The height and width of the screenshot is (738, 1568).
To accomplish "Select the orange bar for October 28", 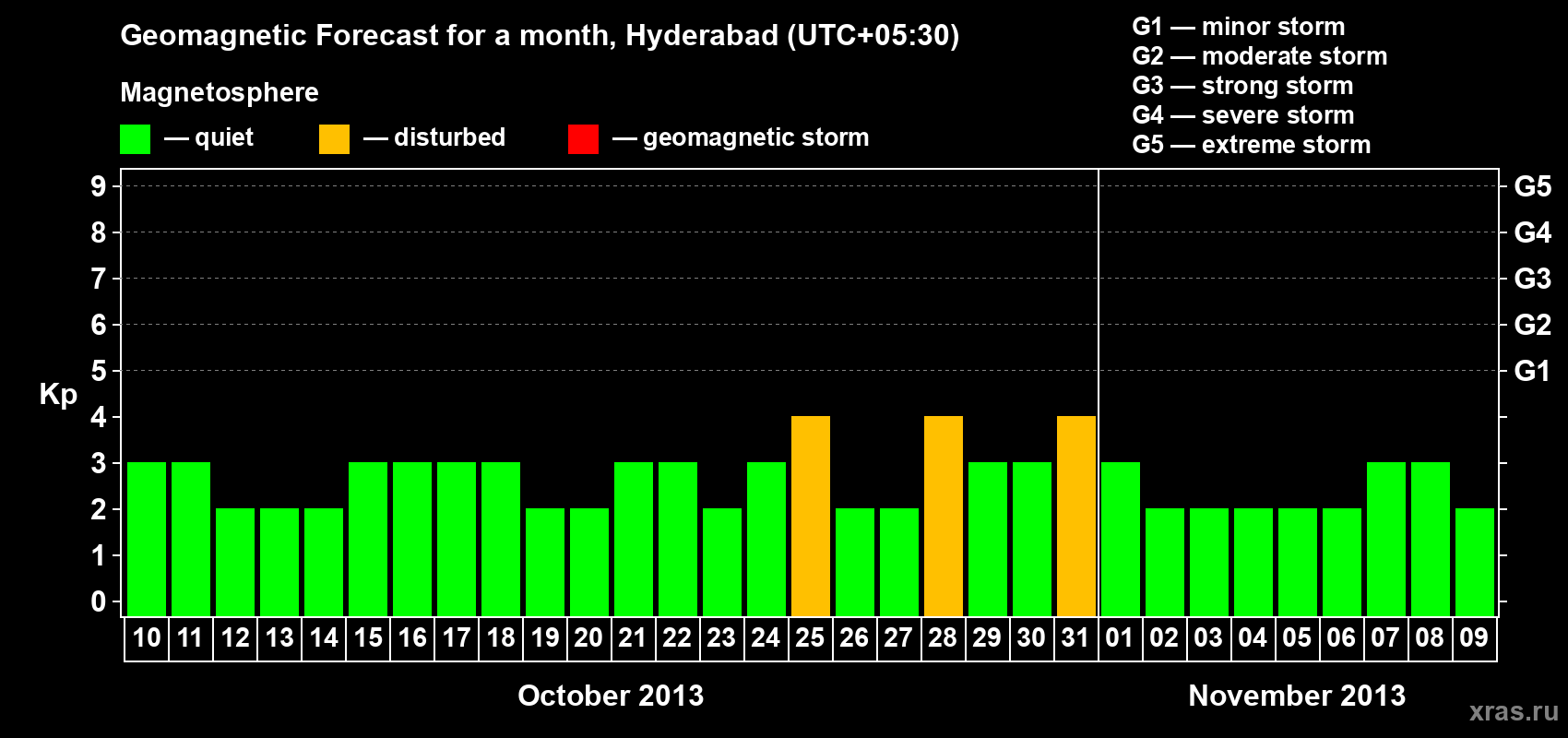I will (x=944, y=516).
